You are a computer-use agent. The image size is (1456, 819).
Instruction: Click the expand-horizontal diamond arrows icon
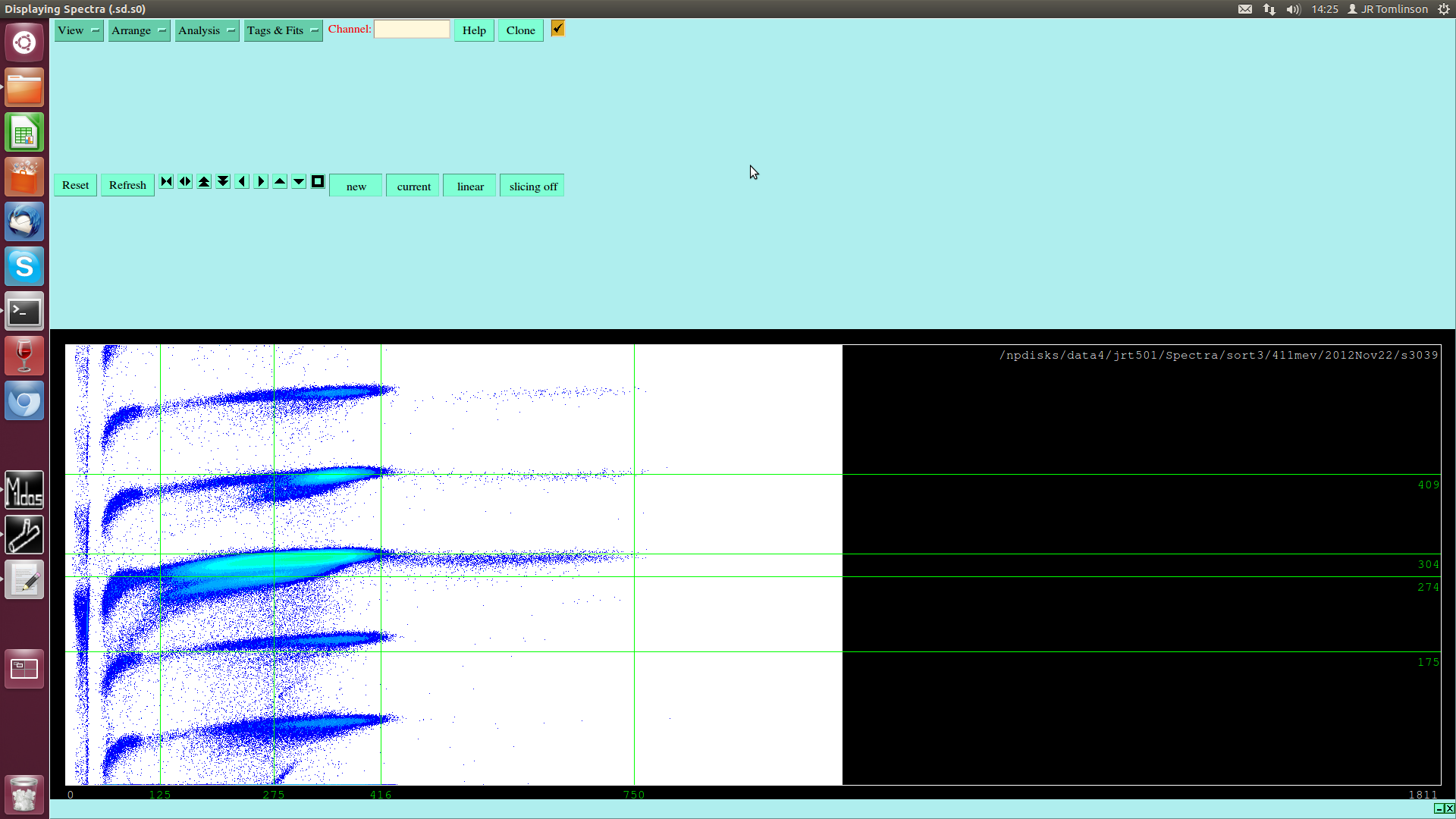coord(185,181)
